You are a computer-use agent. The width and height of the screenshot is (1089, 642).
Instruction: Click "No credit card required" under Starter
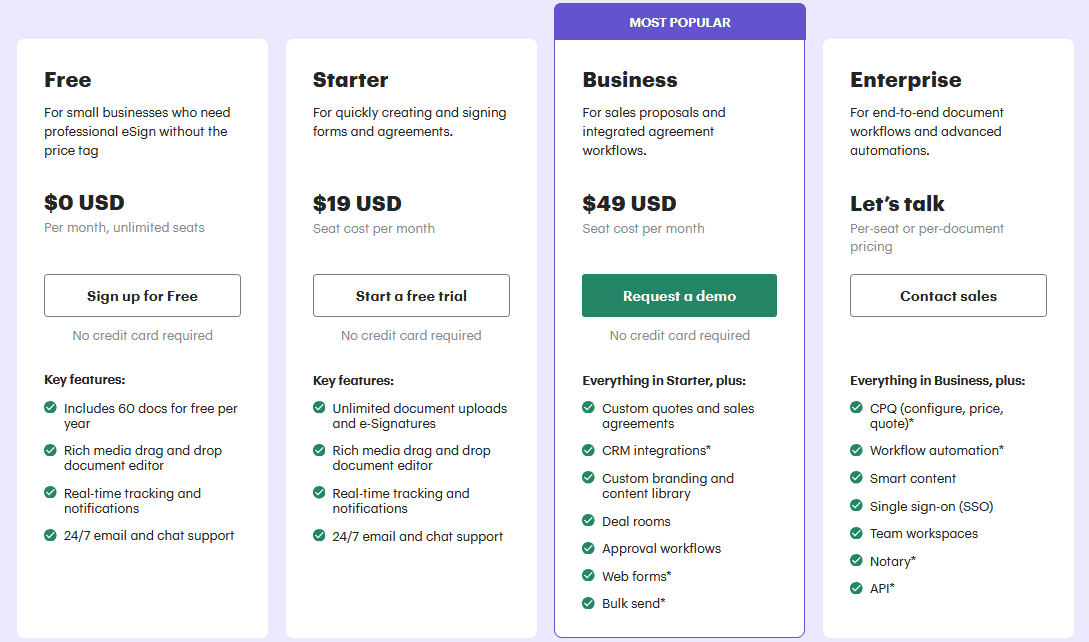click(411, 335)
